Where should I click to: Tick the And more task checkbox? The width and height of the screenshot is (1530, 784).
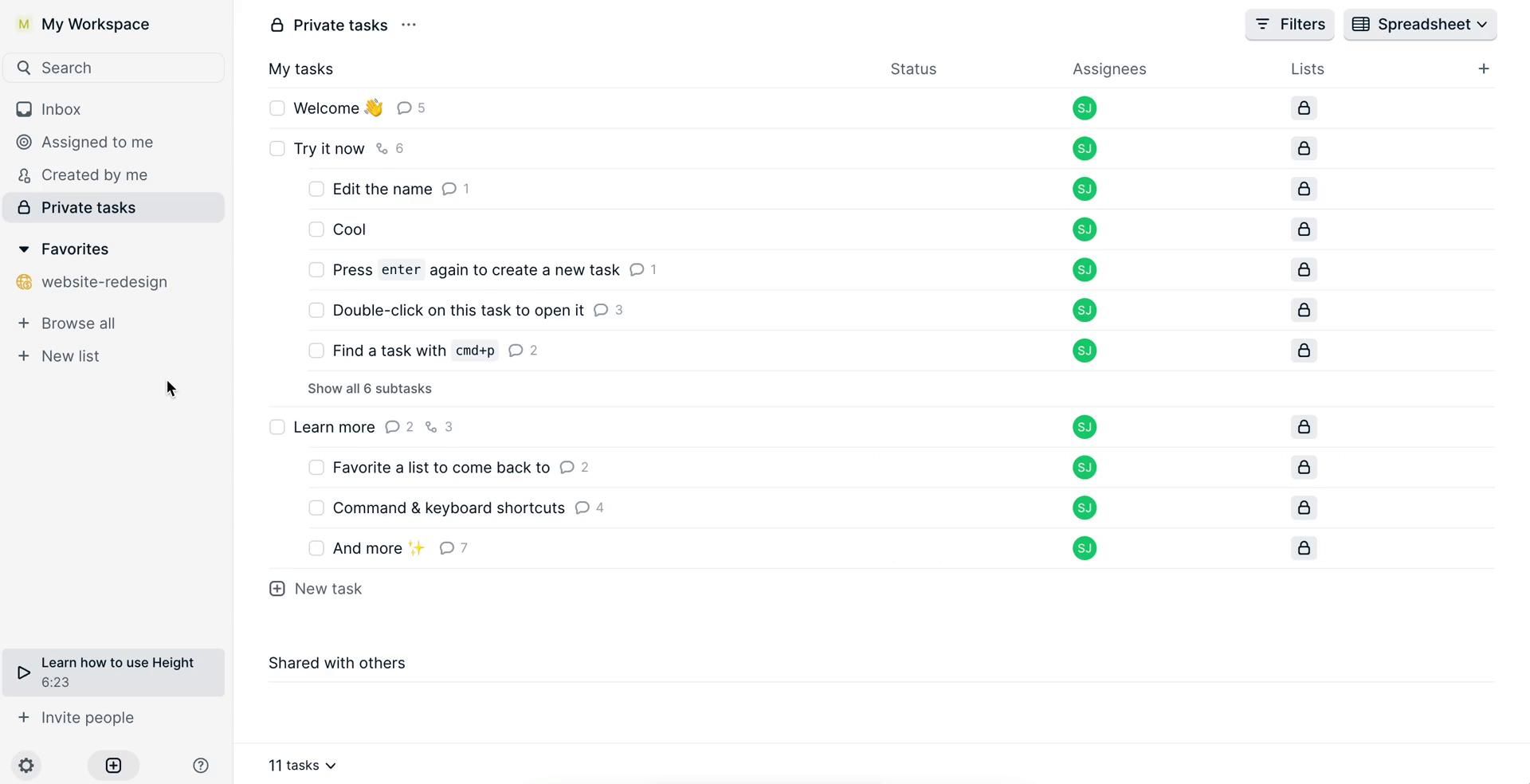(x=316, y=548)
